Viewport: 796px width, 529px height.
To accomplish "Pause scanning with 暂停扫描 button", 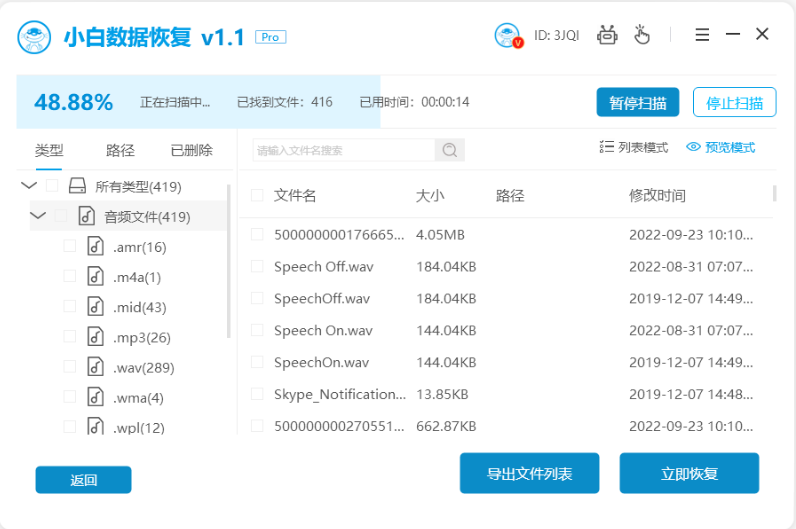I will click(637, 102).
